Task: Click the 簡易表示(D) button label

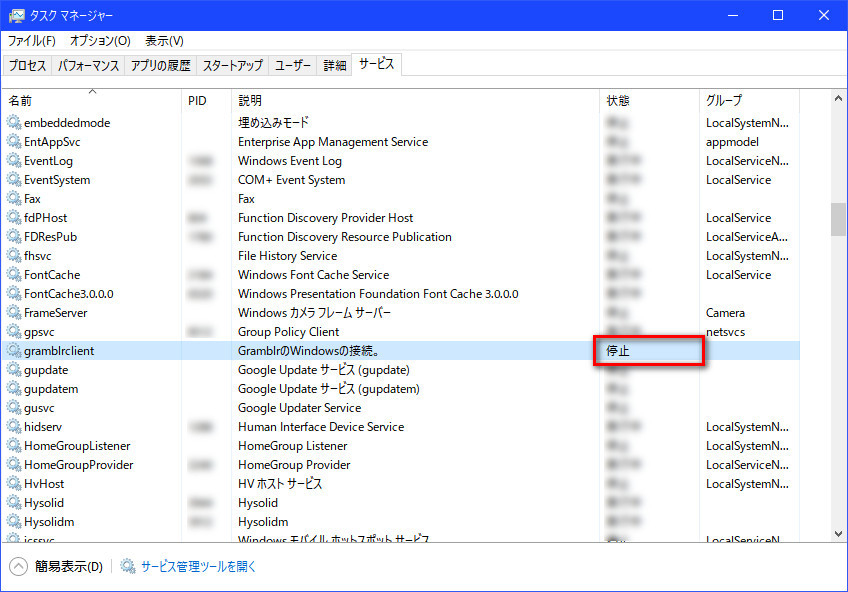Action: click(x=68, y=566)
